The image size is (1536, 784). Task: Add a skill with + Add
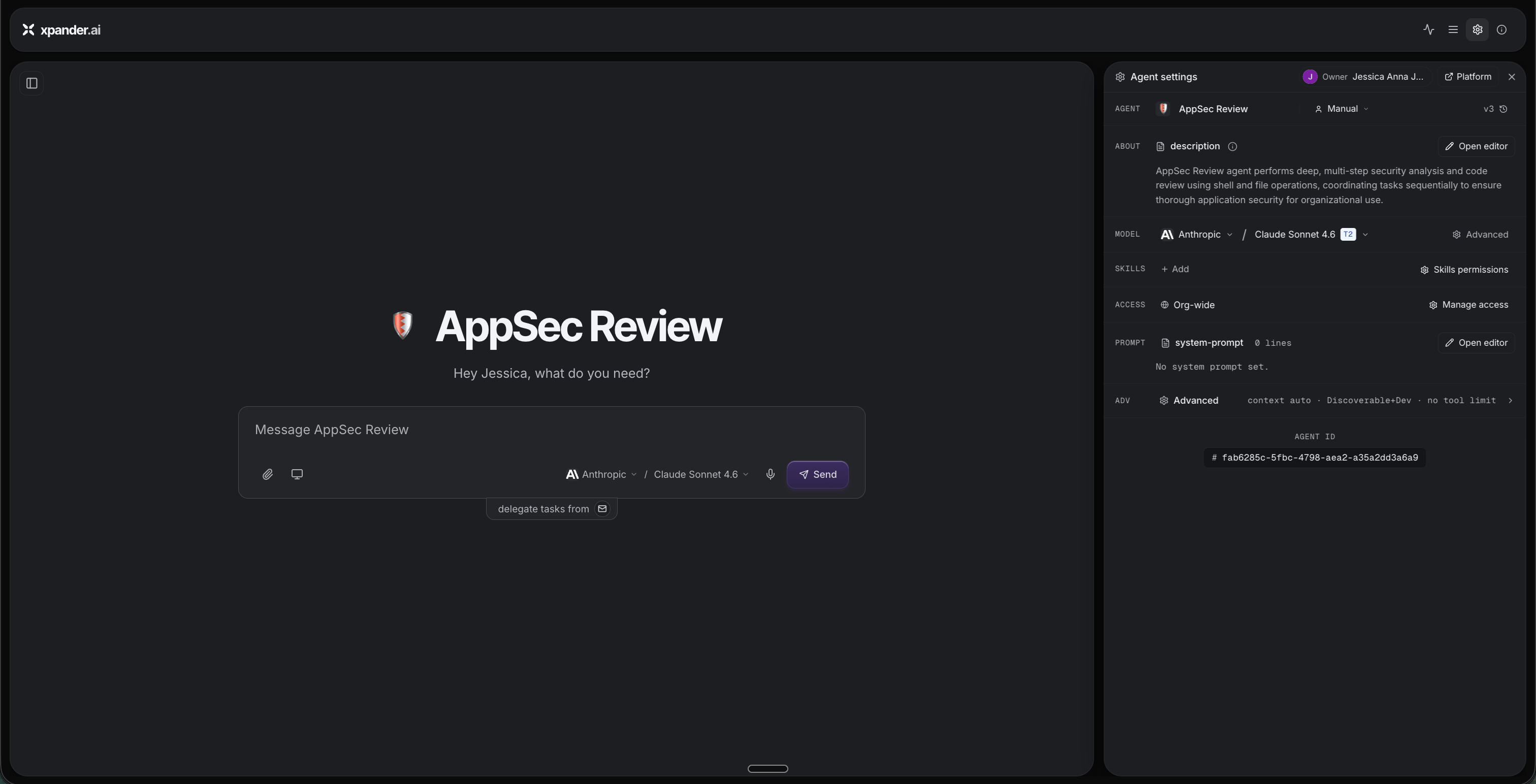click(1175, 270)
